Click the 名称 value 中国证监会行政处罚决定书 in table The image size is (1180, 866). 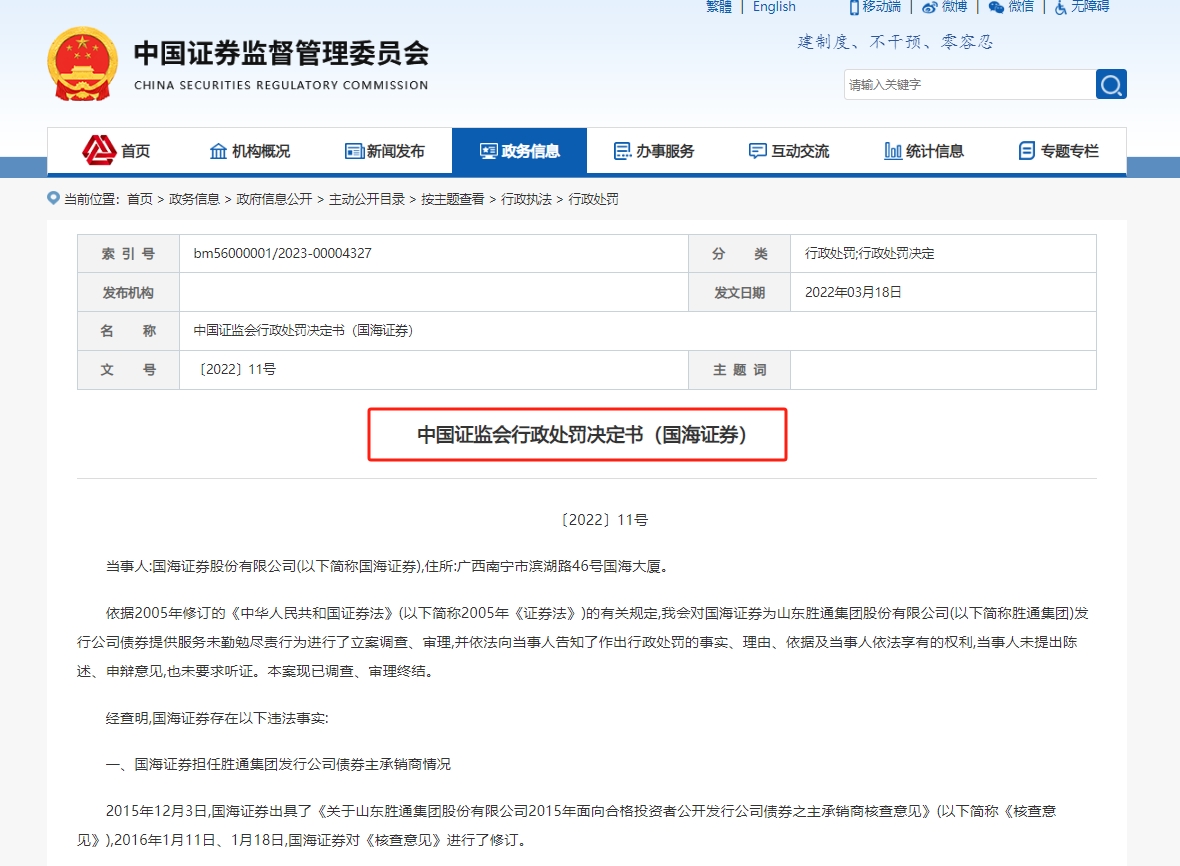coord(303,330)
